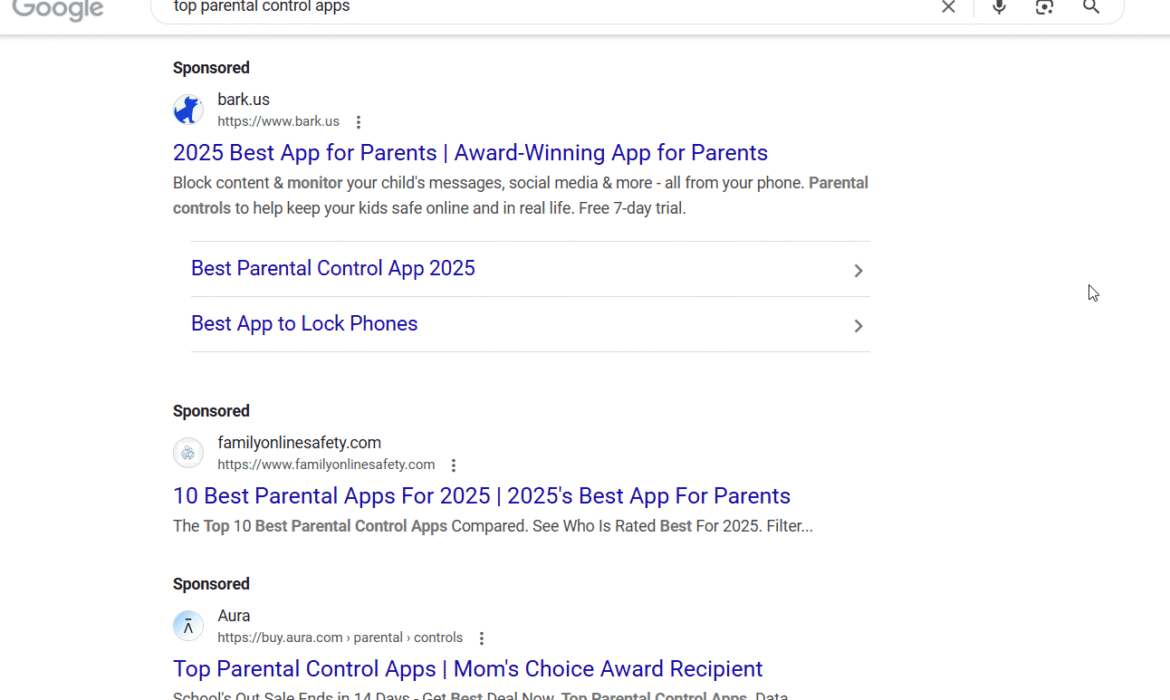The height and width of the screenshot is (700, 1170).
Task: Click the 'bark.us' site name
Action: [243, 99]
